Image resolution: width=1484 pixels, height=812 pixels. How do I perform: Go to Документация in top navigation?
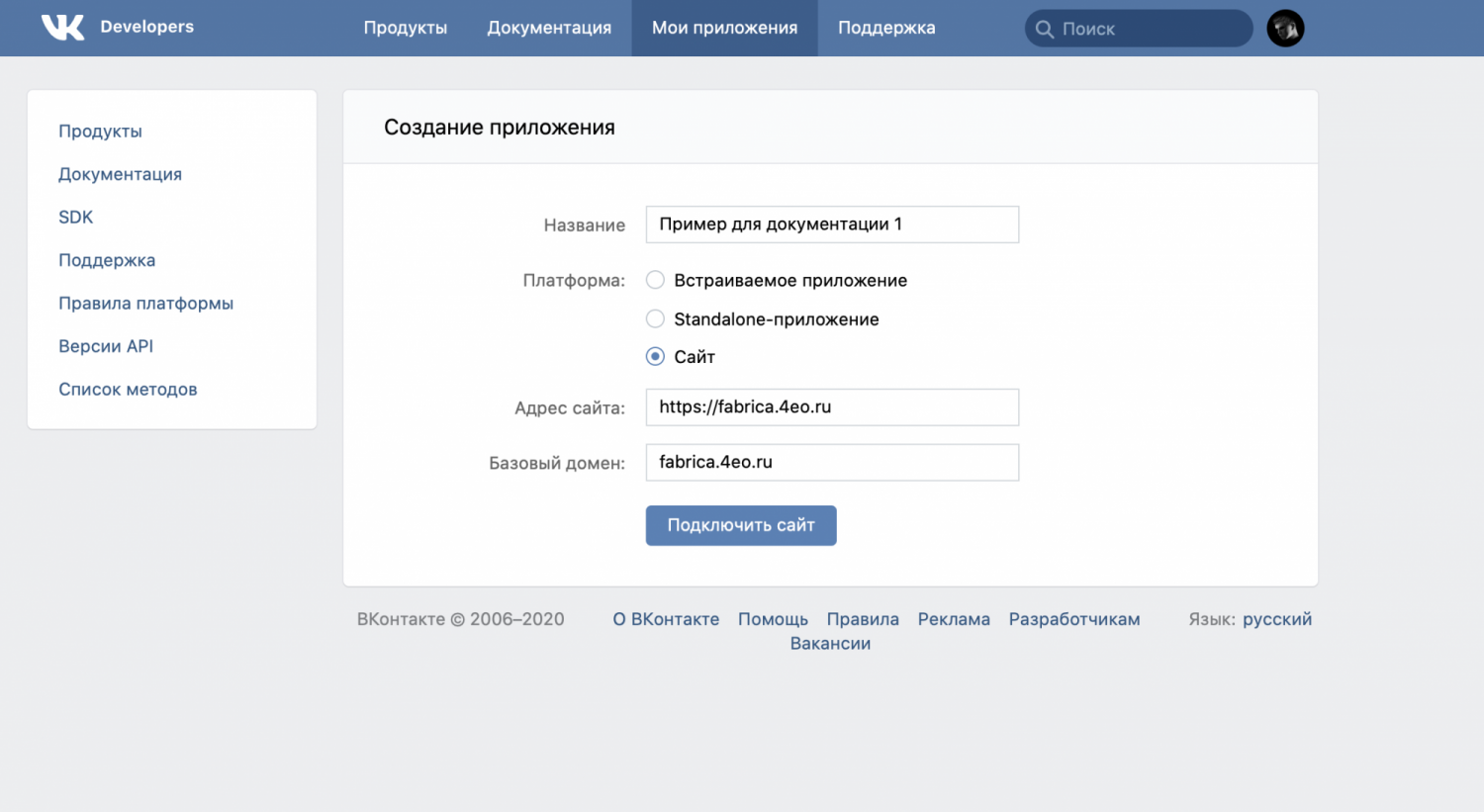coord(549,28)
